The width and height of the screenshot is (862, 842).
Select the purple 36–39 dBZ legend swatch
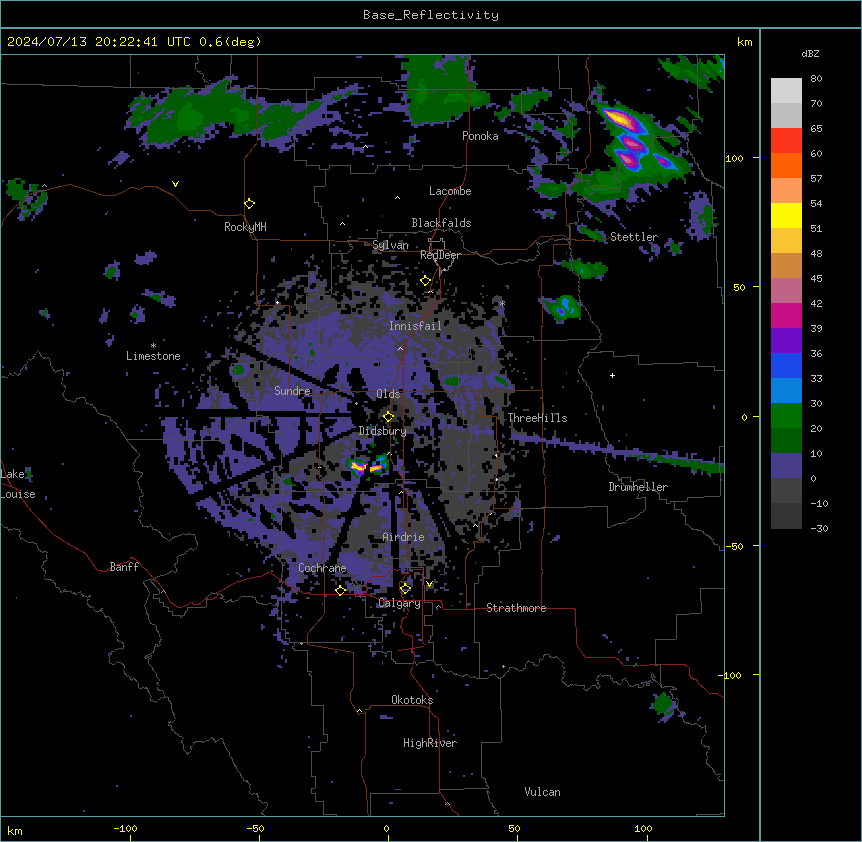pos(786,341)
